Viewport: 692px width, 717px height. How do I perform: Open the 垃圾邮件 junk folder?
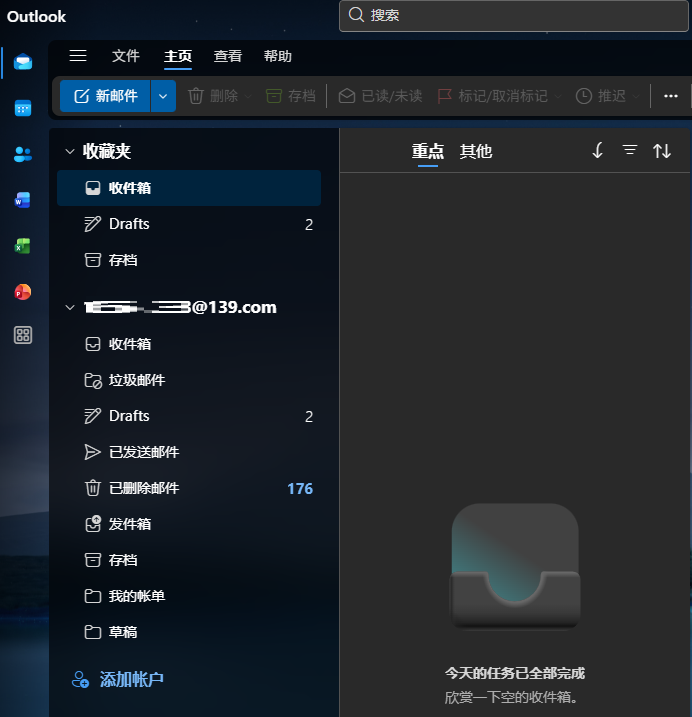tap(189, 380)
